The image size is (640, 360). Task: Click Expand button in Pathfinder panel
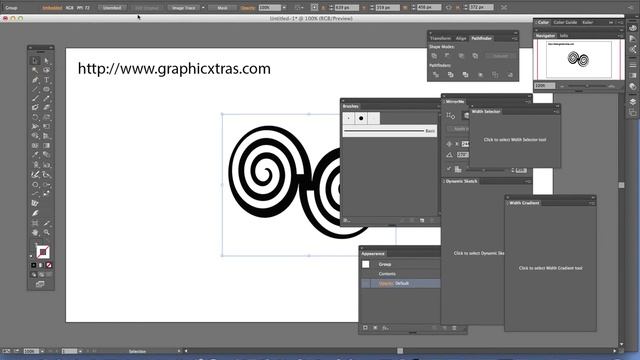click(x=500, y=56)
